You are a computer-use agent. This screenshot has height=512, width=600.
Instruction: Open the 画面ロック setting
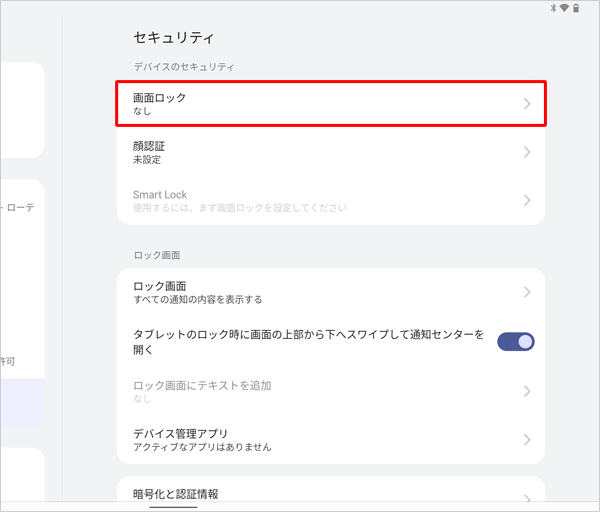331,103
